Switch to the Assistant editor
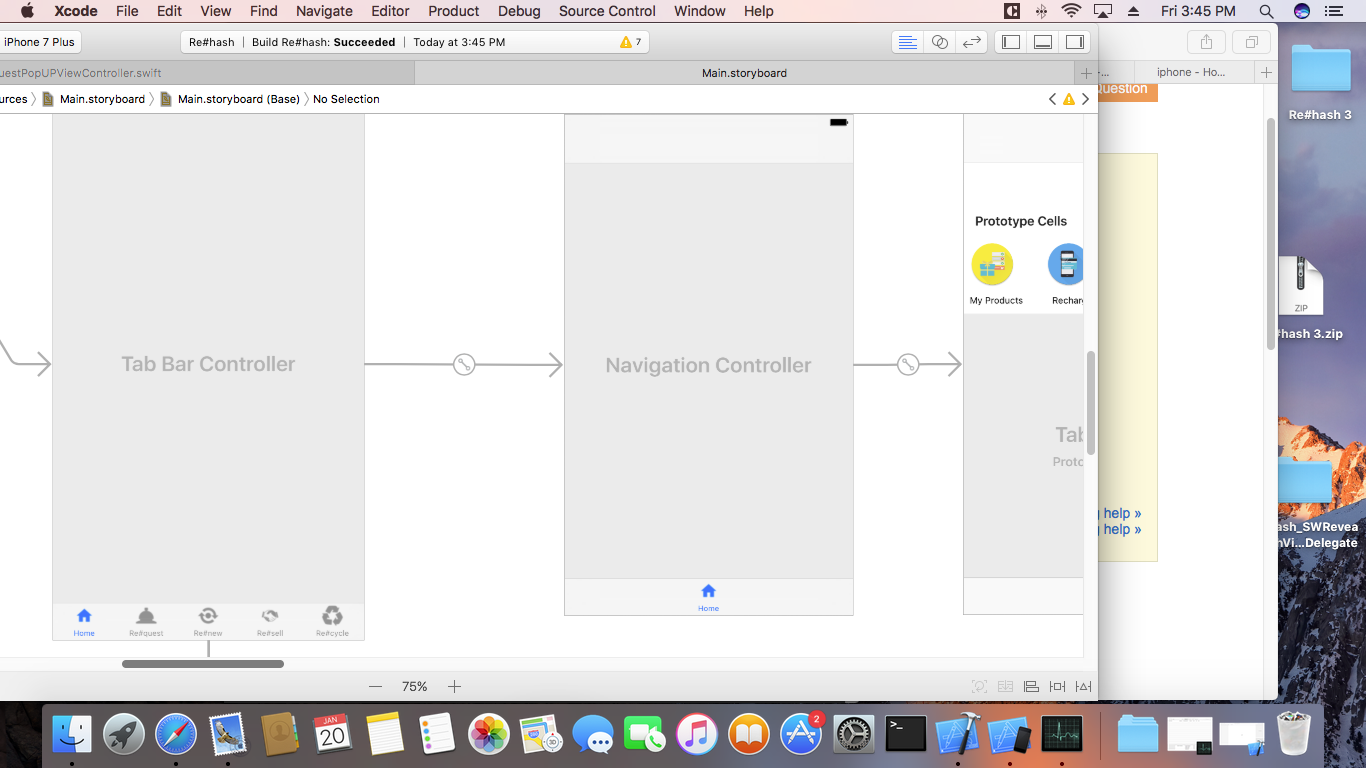The image size is (1366, 768). tap(939, 42)
